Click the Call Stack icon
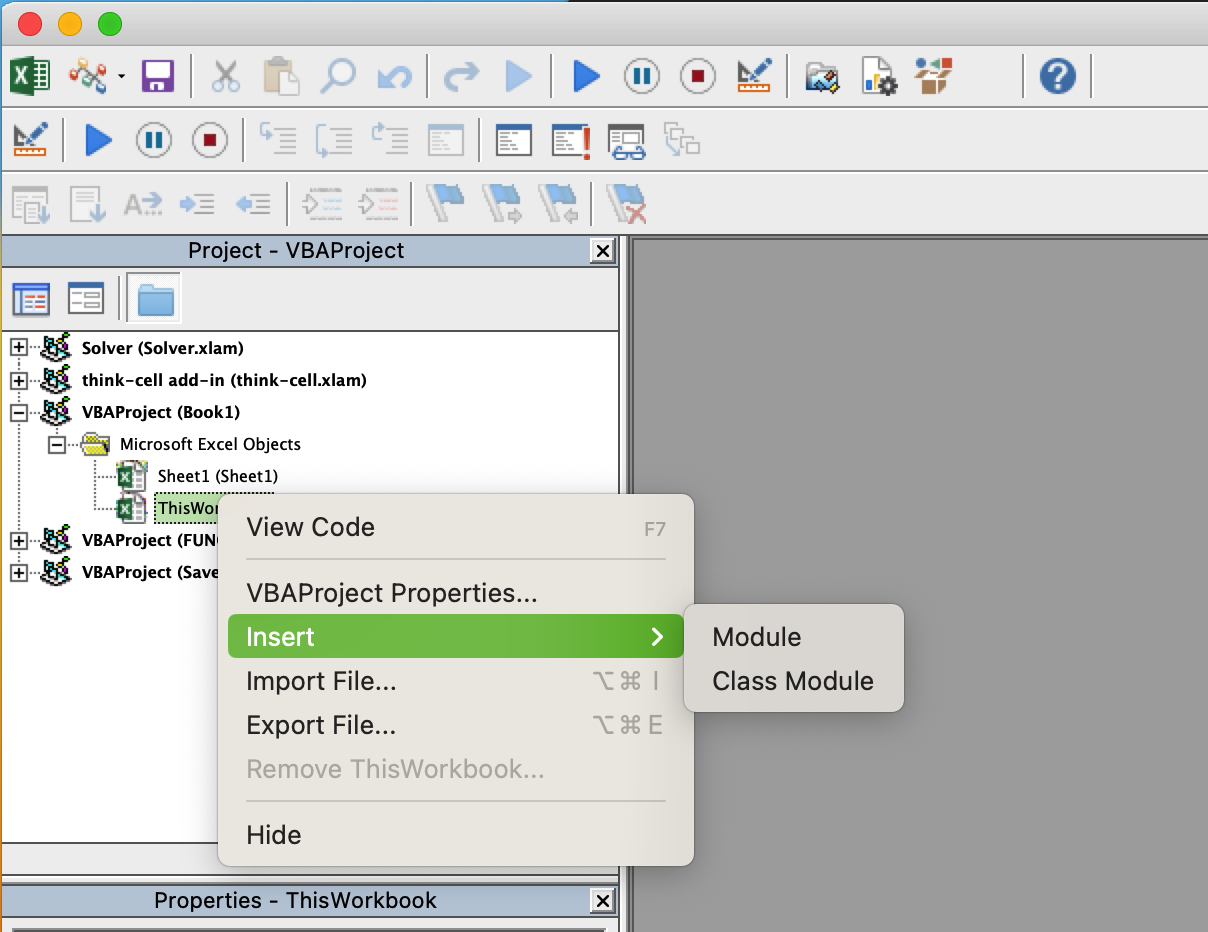Screen dimensions: 1208x932 [x=683, y=140]
